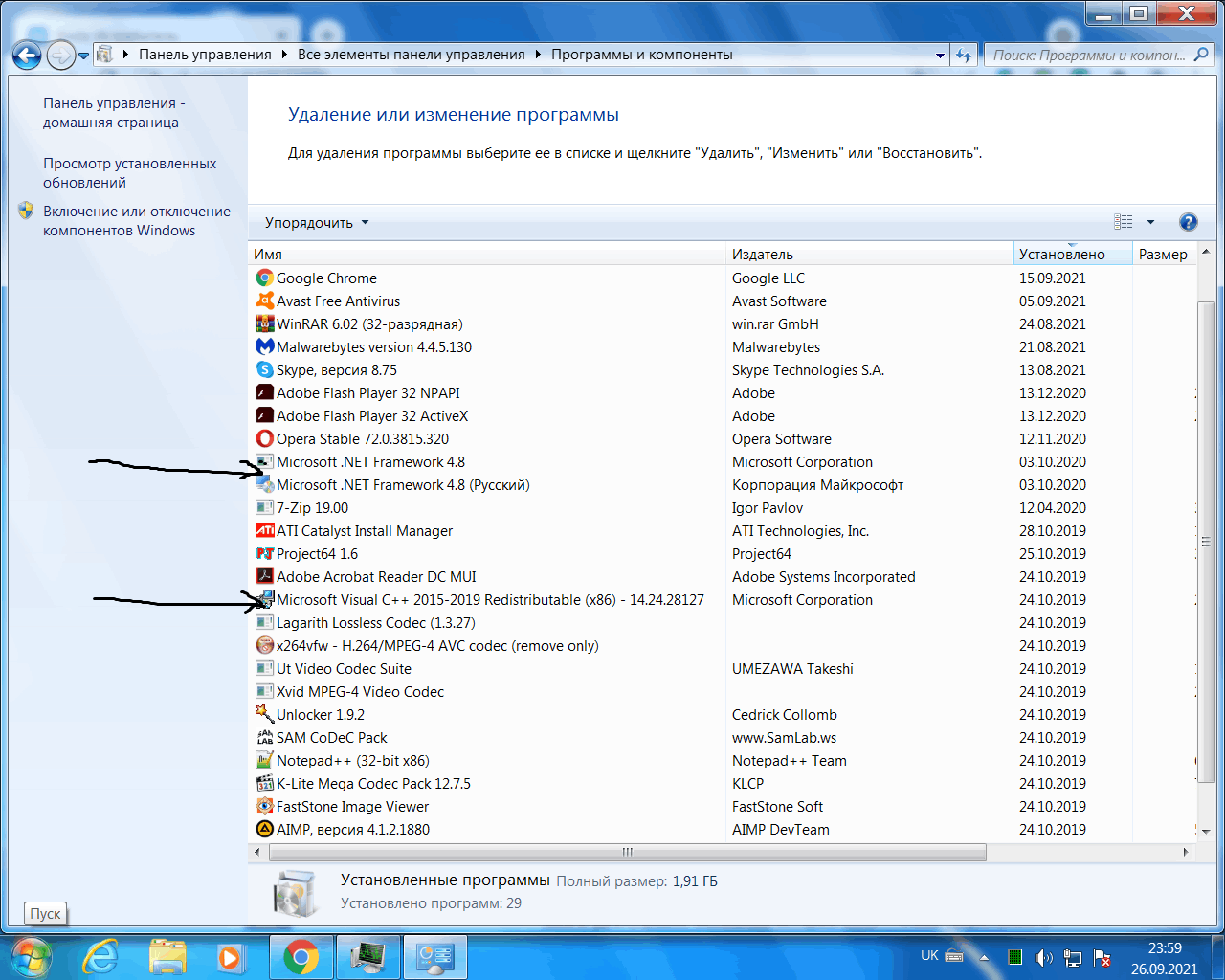Click the 7-Zip 19.00 icon
1225x980 pixels.
[x=265, y=507]
